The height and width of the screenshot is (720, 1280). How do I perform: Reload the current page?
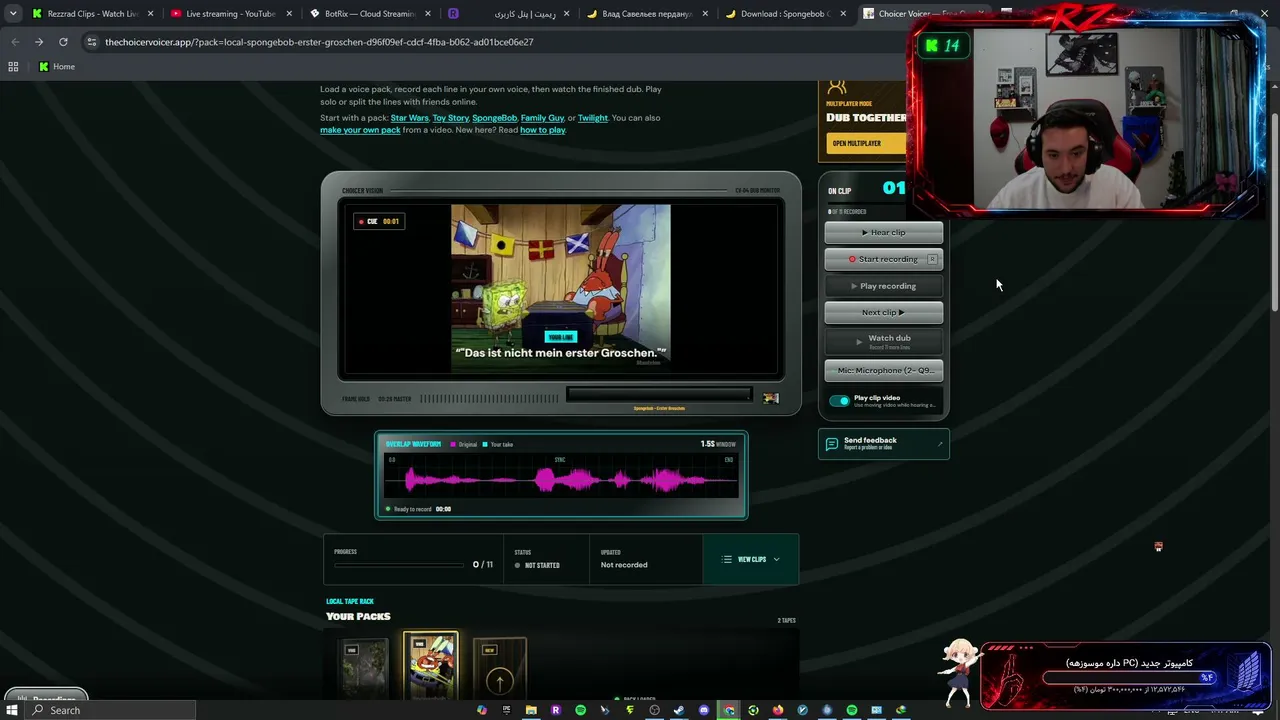[x=63, y=42]
